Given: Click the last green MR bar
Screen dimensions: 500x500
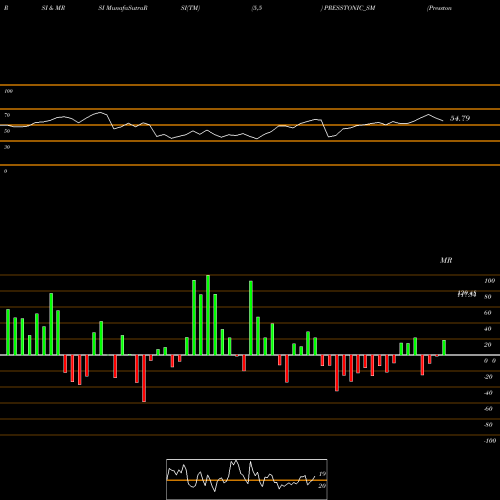Looking at the screenshot, I should (x=444, y=348).
